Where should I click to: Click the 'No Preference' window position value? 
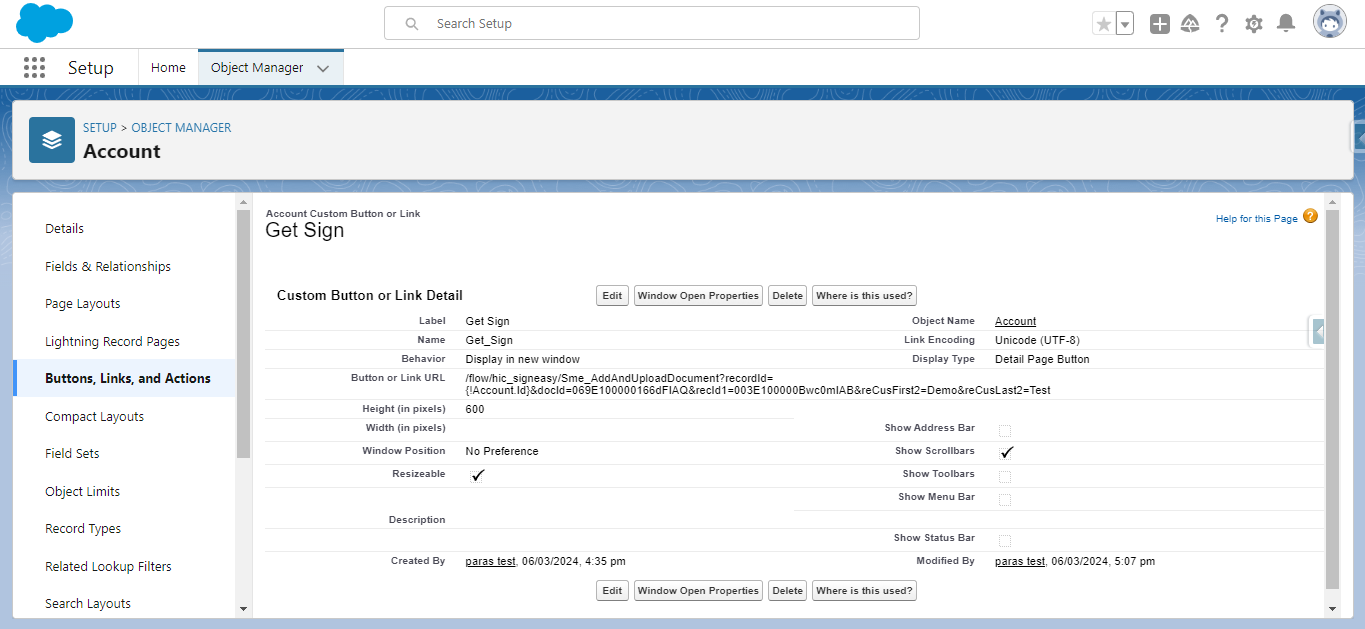[x=502, y=451]
